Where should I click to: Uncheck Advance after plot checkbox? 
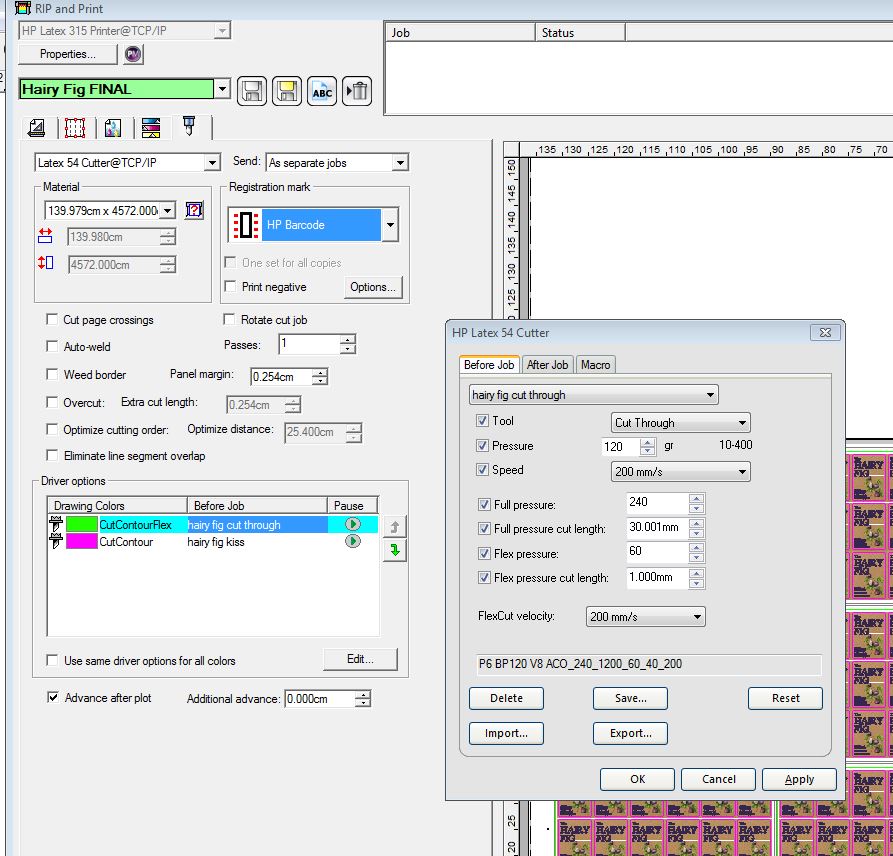pos(53,697)
